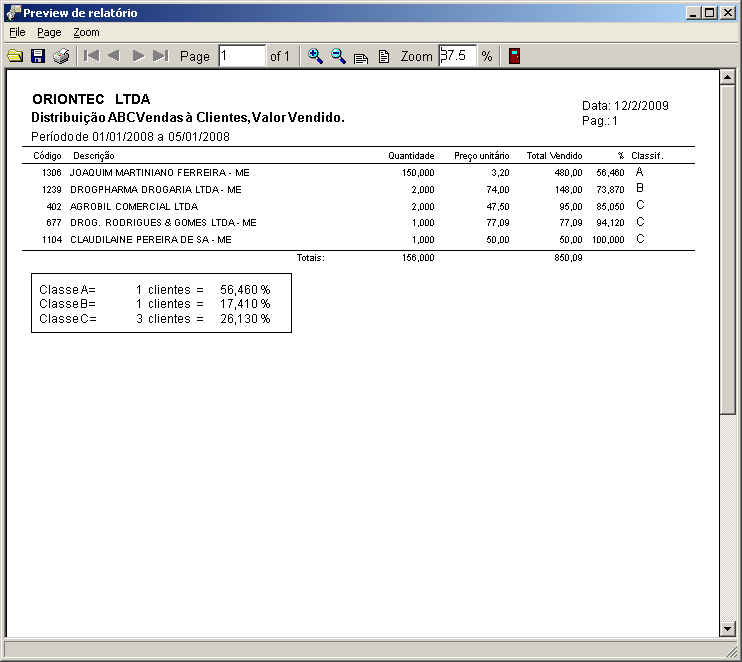Fit page width icon

tap(361, 58)
